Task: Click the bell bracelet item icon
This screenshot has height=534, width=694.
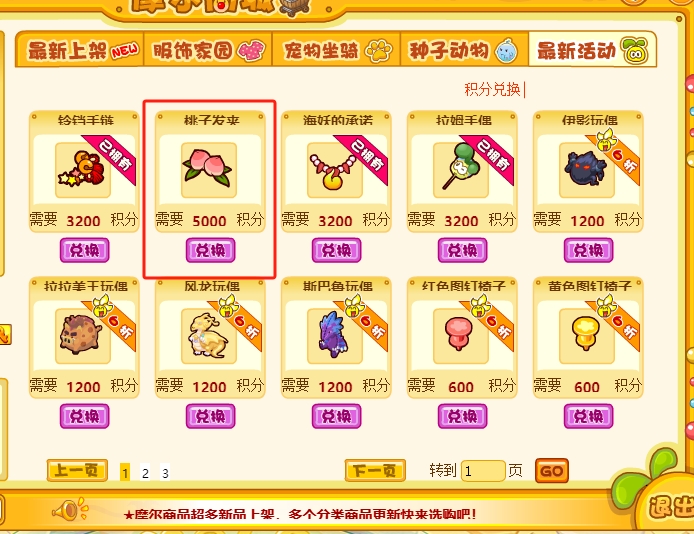Action: 82,170
